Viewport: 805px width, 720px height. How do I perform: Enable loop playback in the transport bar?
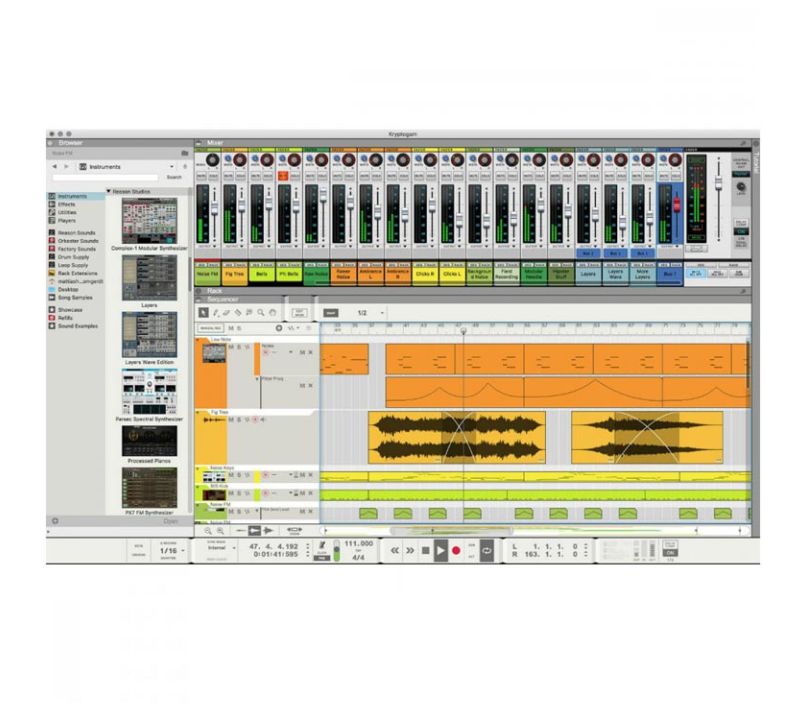point(486,550)
